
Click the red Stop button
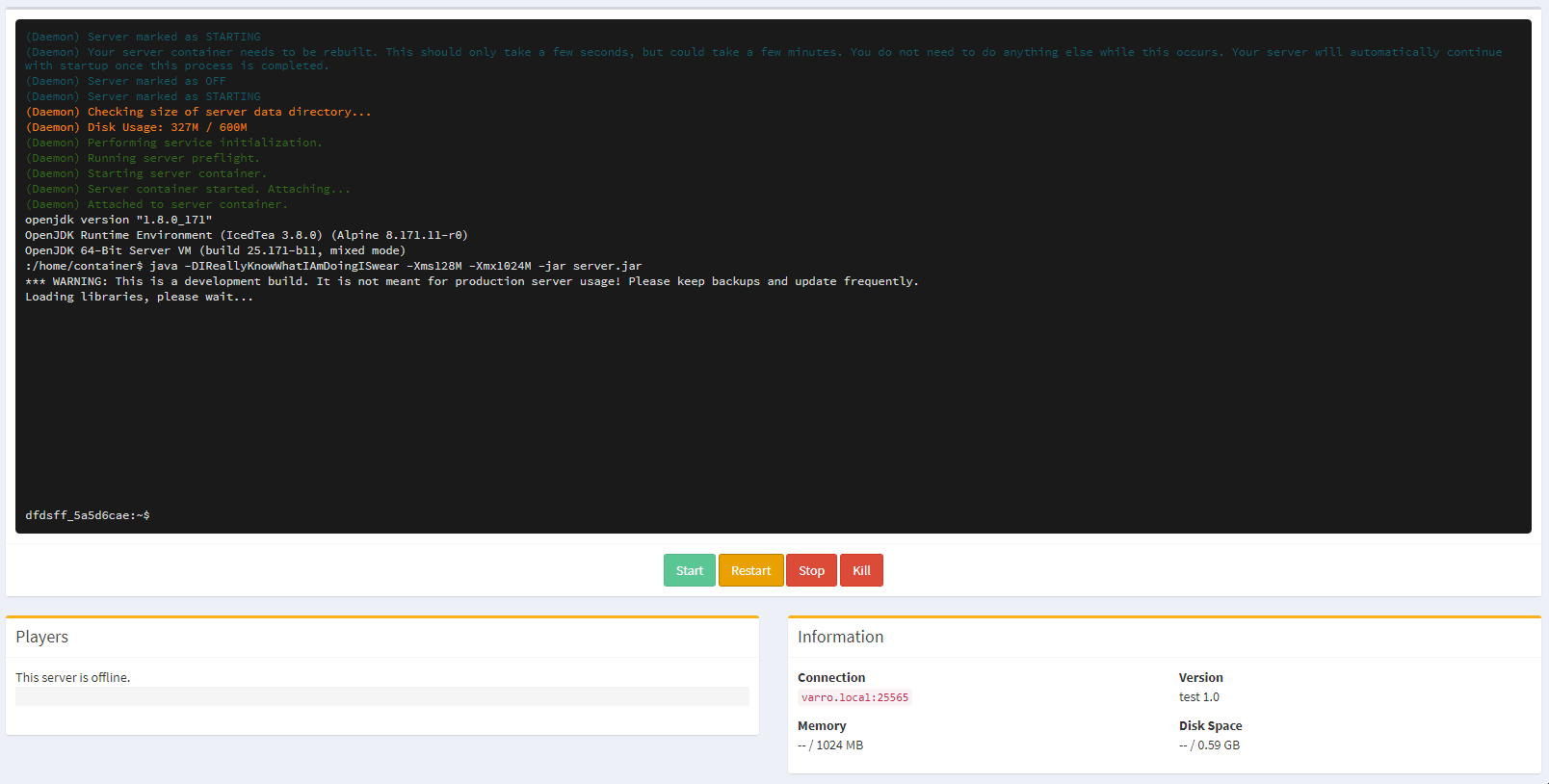pyautogui.click(x=811, y=570)
